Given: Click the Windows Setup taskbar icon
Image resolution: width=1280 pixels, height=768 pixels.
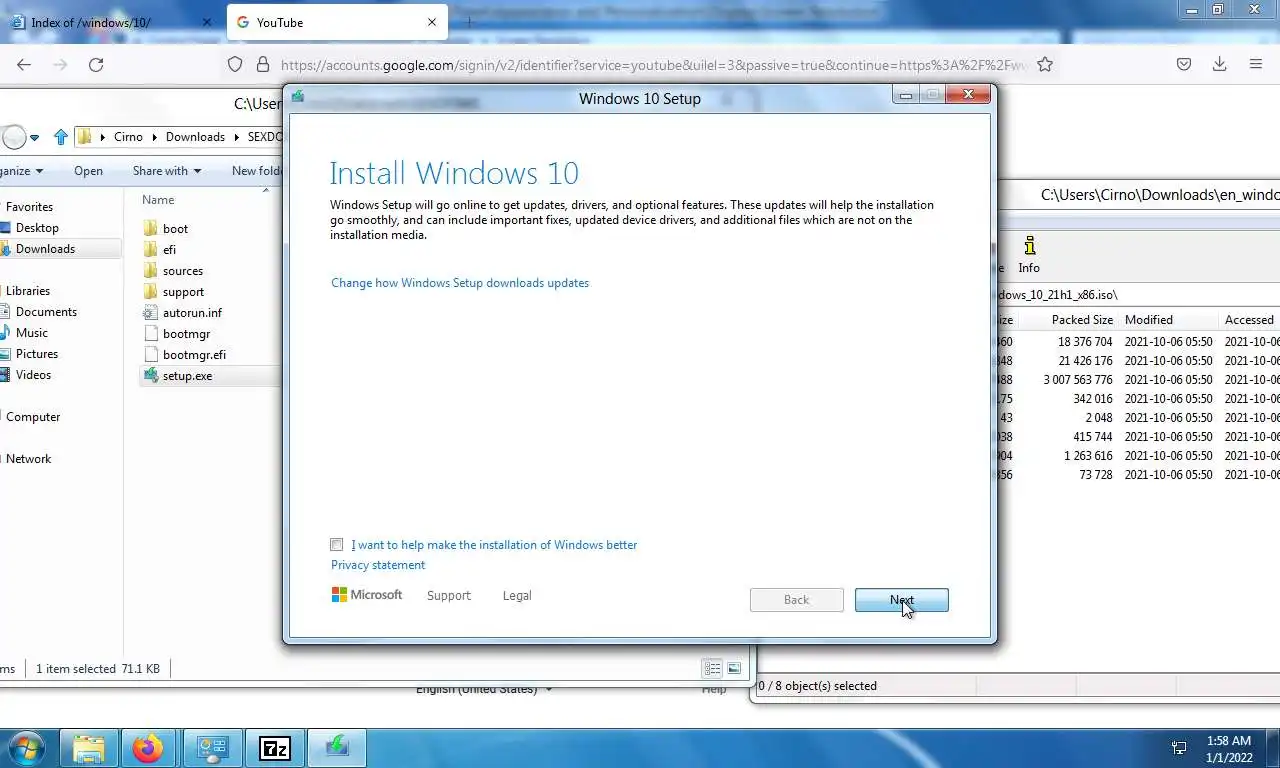Looking at the screenshot, I should point(337,748).
